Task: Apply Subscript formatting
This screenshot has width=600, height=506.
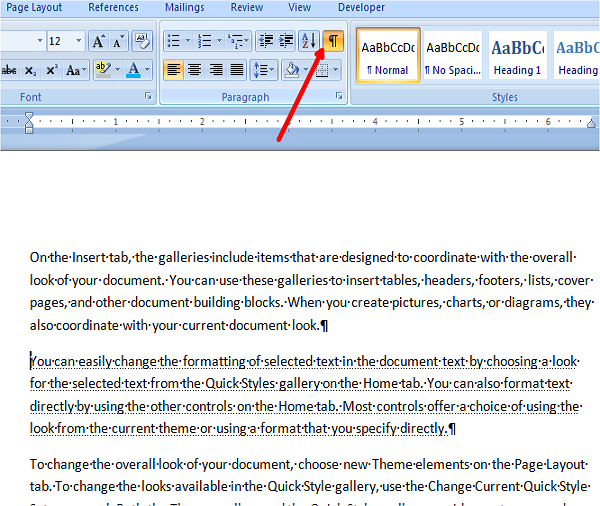Action: point(30,70)
